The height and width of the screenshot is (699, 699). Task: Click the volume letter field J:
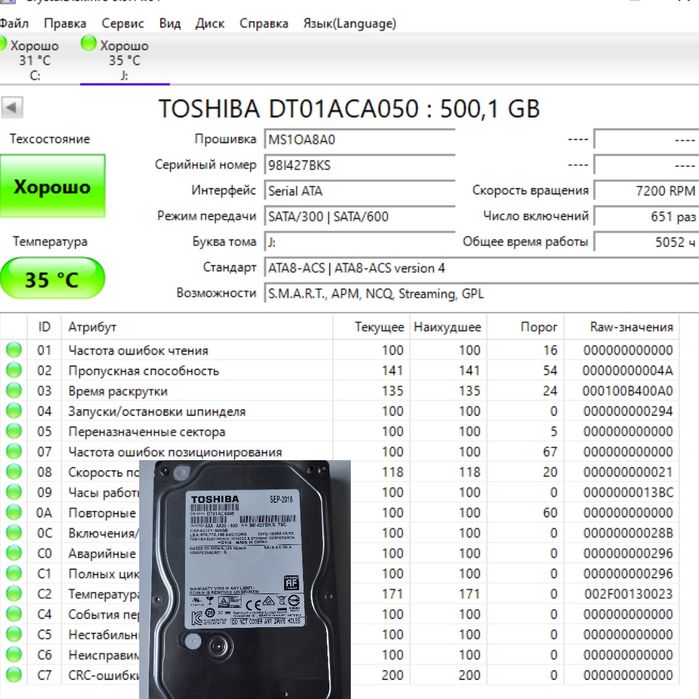tap(359, 242)
